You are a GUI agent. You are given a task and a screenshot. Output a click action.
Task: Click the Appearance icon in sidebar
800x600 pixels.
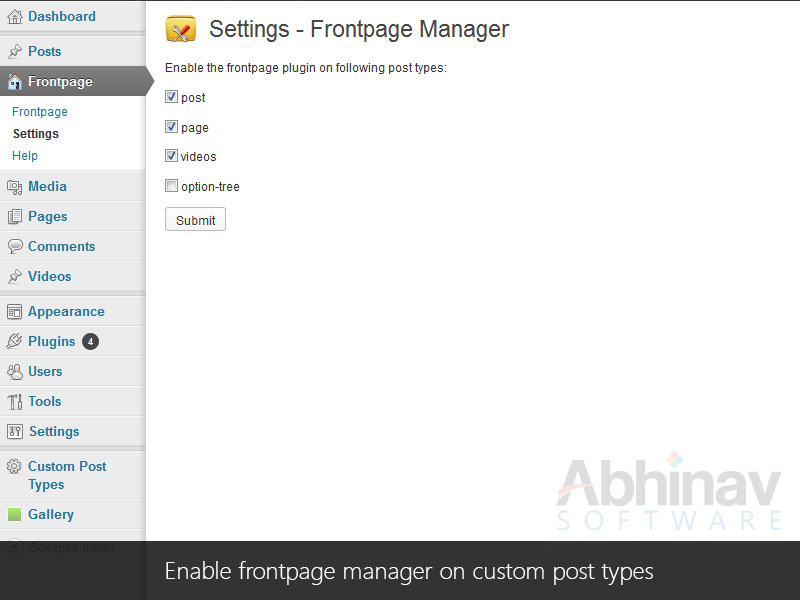click(x=15, y=312)
